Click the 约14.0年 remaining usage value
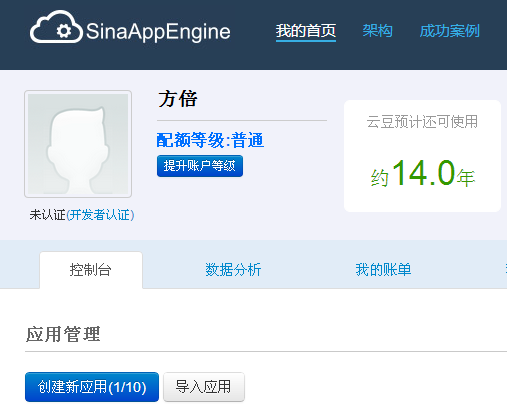 [x=423, y=173]
